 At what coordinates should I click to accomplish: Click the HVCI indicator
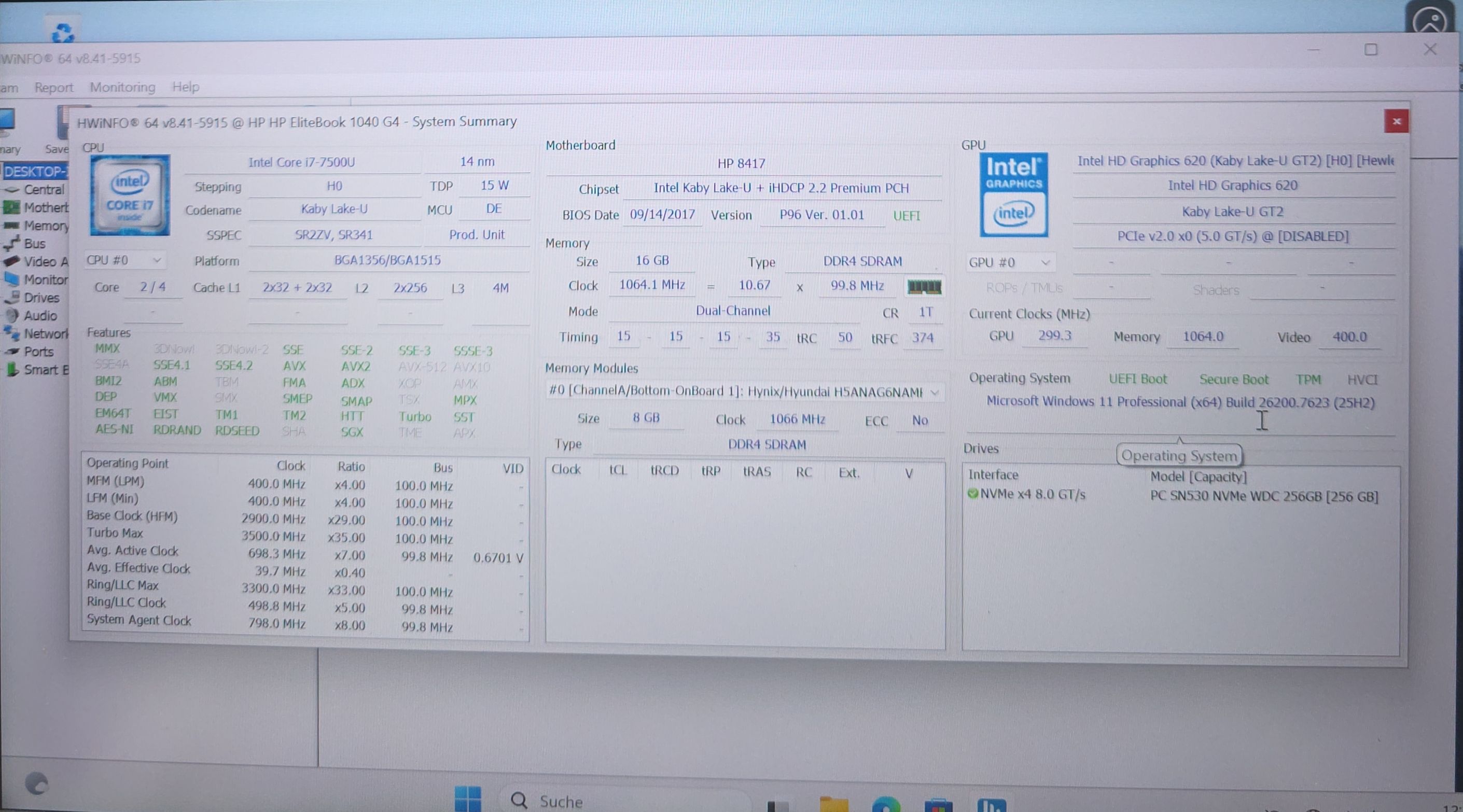tap(1362, 380)
